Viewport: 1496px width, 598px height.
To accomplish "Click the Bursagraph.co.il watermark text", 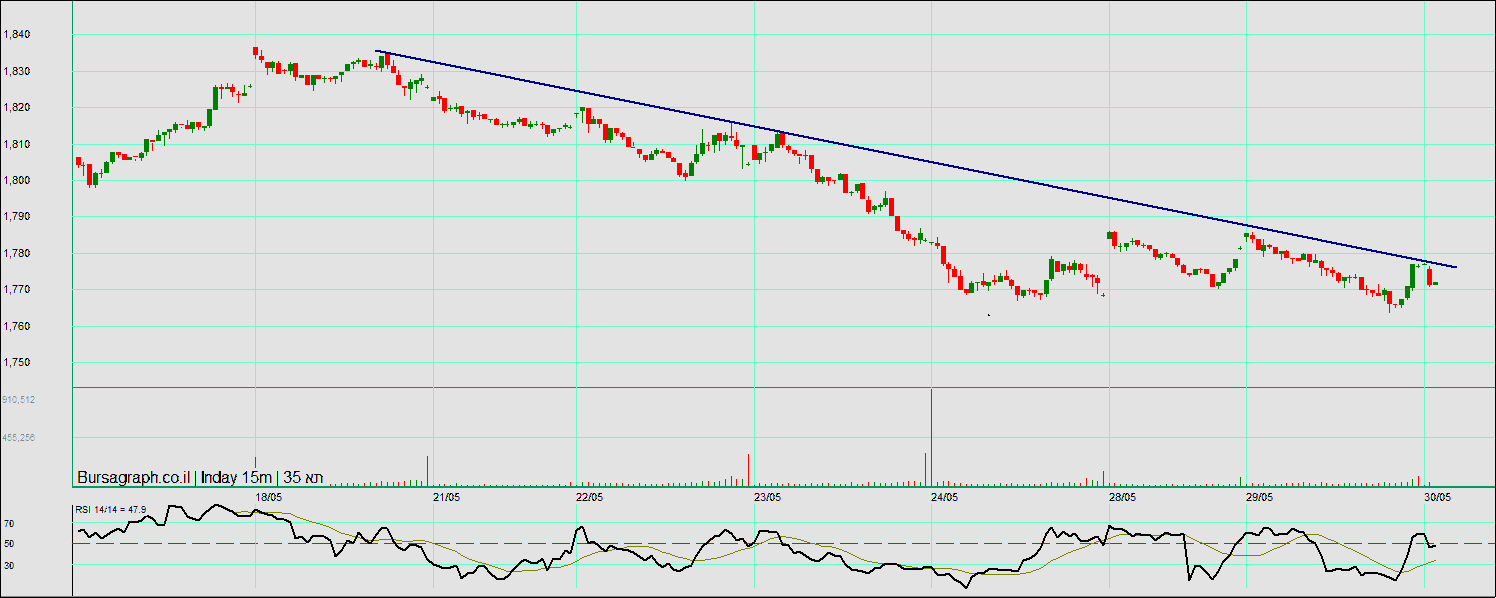I will pyautogui.click(x=133, y=477).
